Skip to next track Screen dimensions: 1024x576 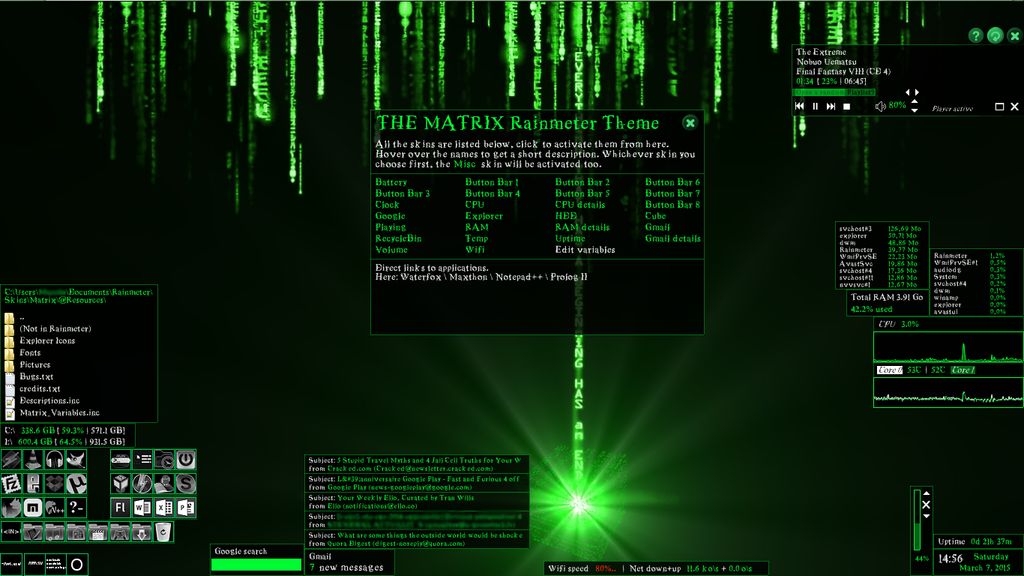[831, 106]
